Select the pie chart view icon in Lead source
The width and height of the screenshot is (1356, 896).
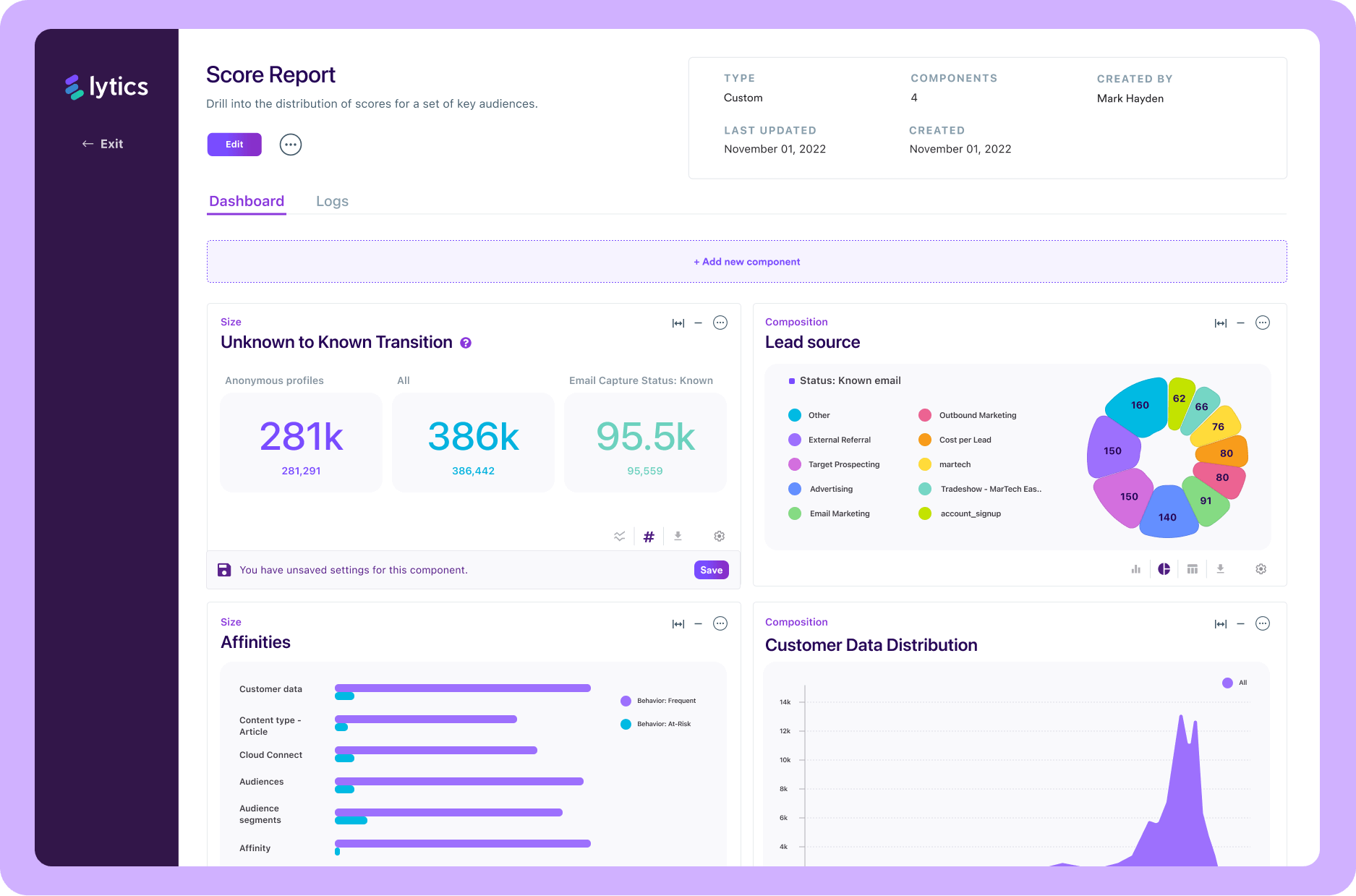(x=1164, y=569)
